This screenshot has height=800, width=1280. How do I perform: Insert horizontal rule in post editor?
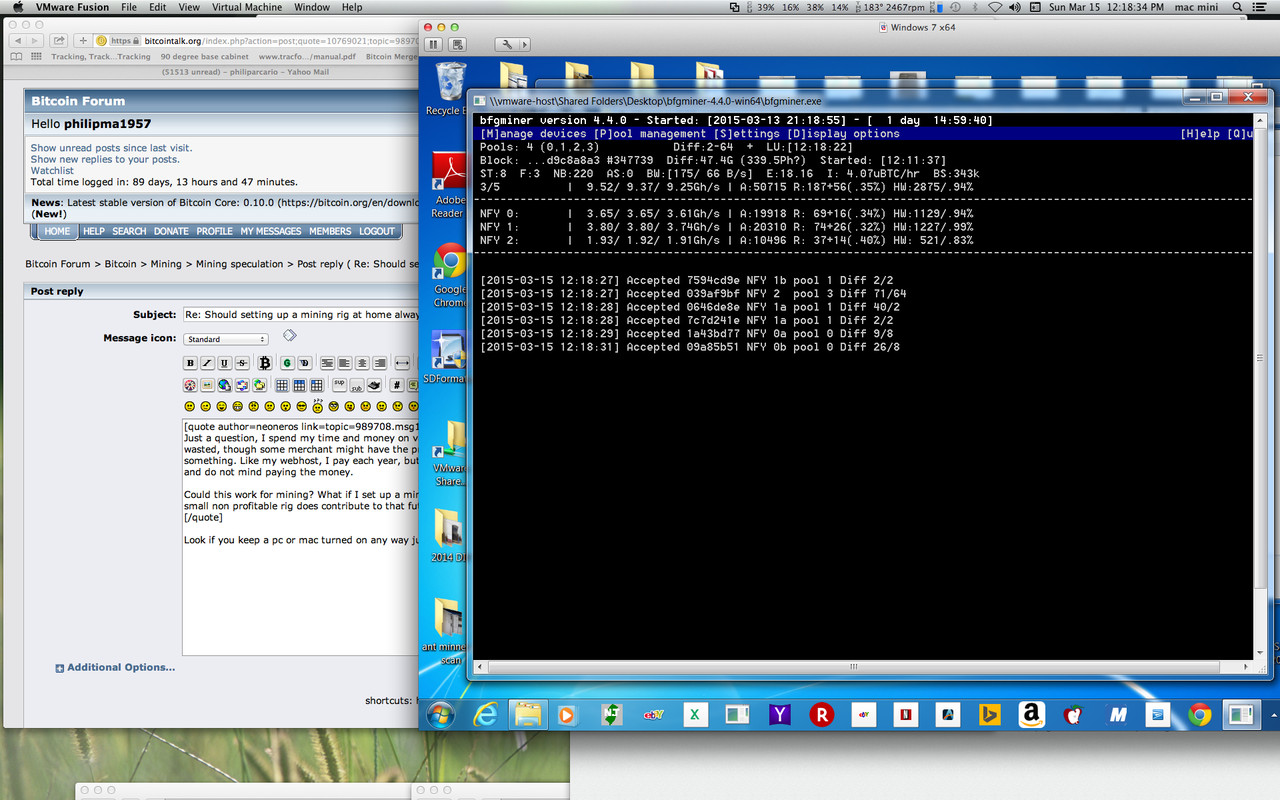click(402, 363)
